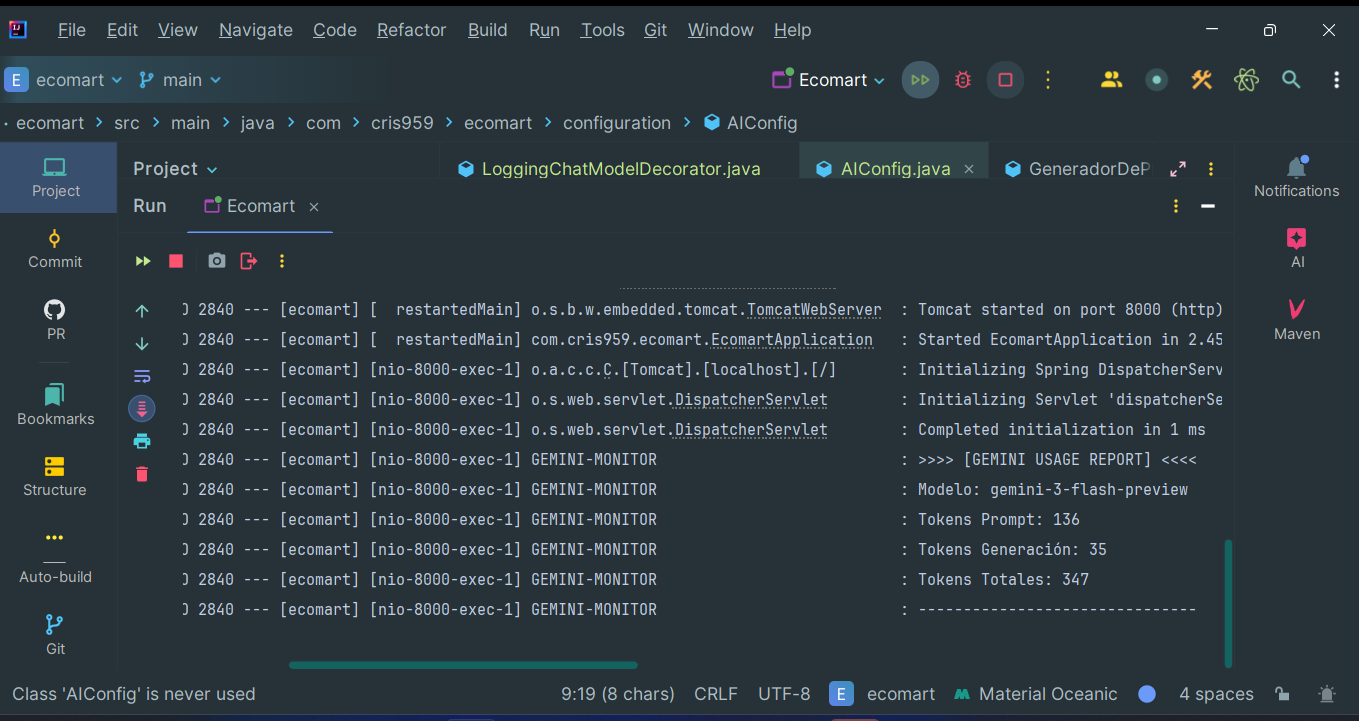This screenshot has height=721, width=1359.
Task: Open Search Everywhere magnifier icon
Action: pos(1291,80)
